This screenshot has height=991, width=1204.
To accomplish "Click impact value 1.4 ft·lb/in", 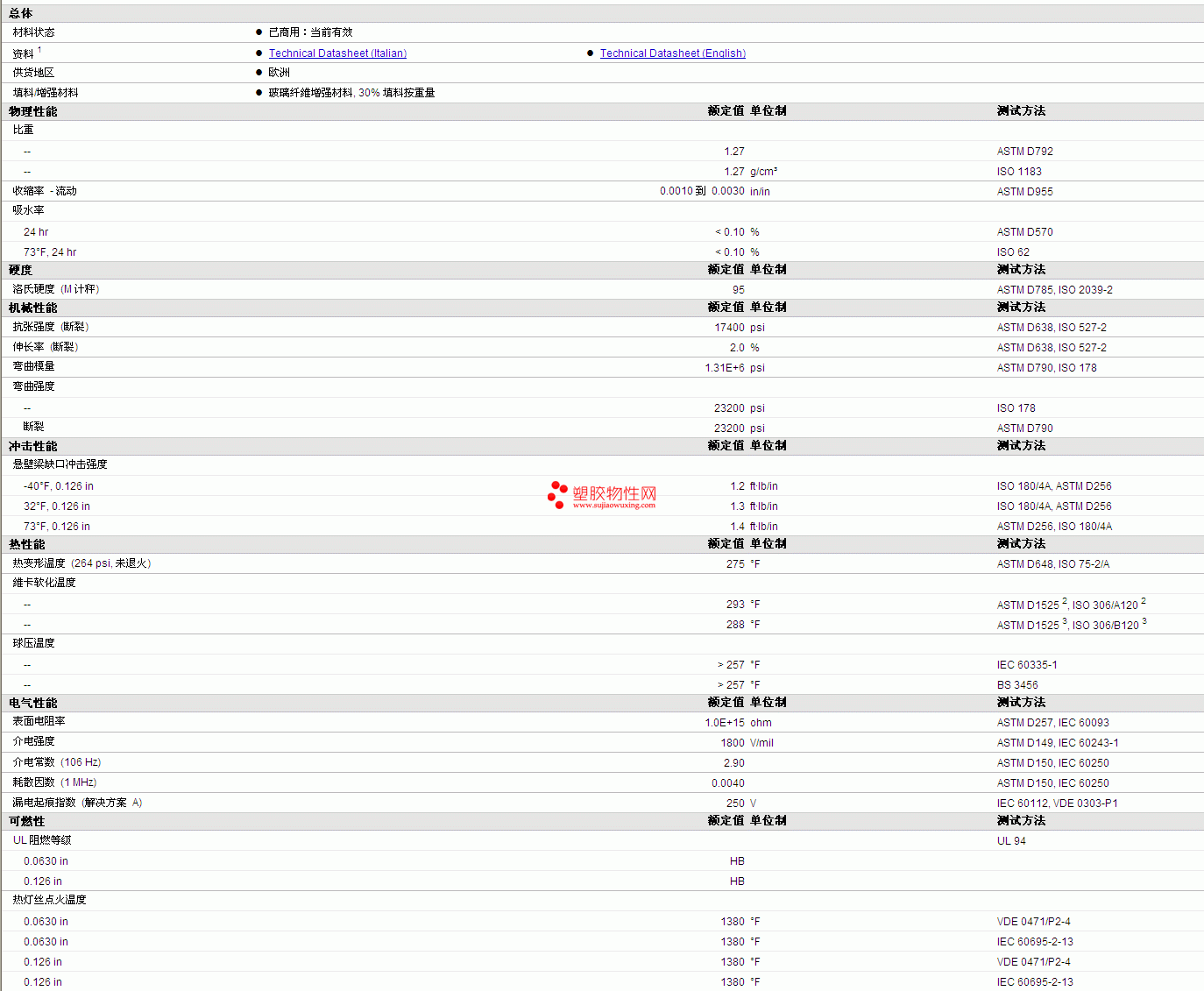I will 754,527.
